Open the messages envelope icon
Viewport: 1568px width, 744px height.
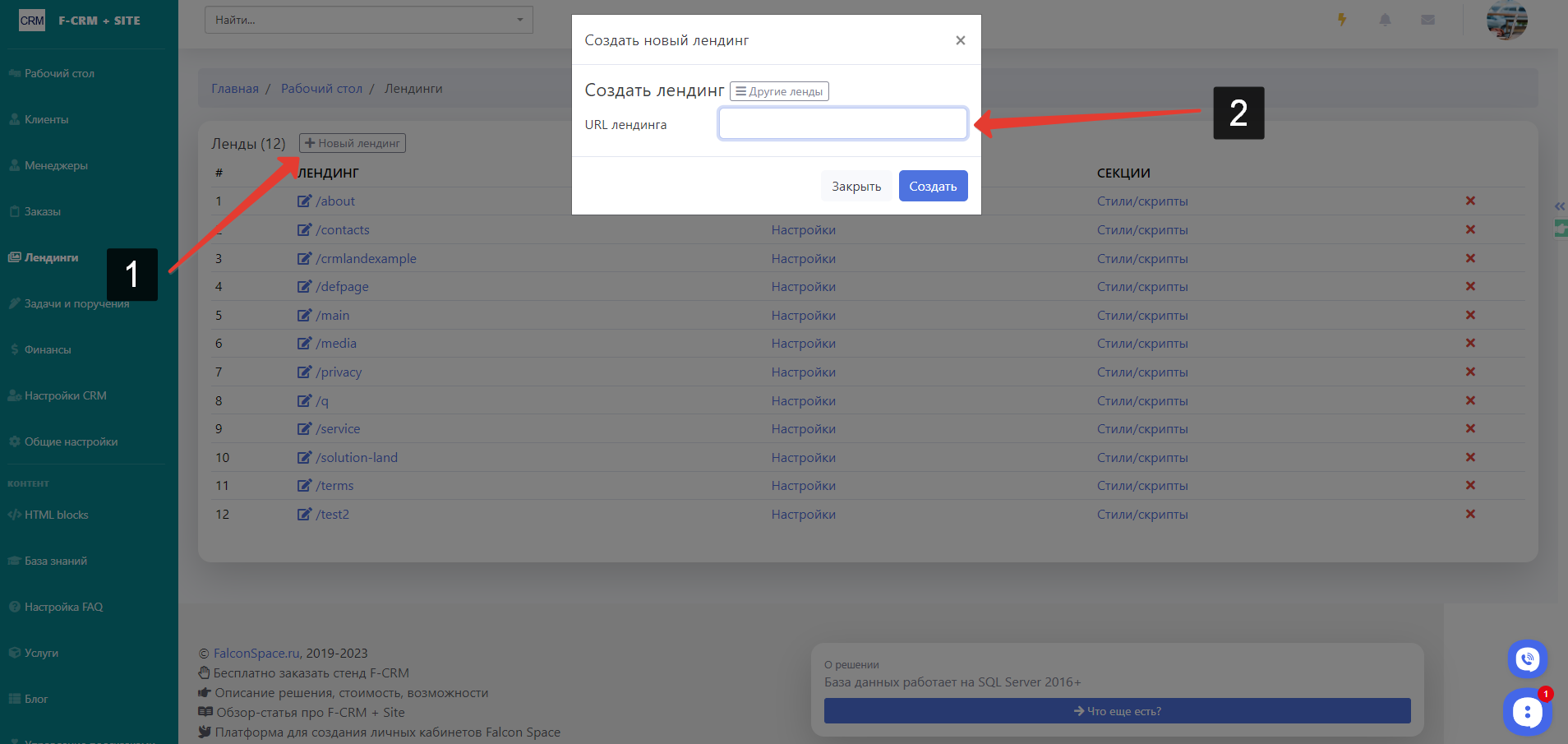click(1427, 20)
